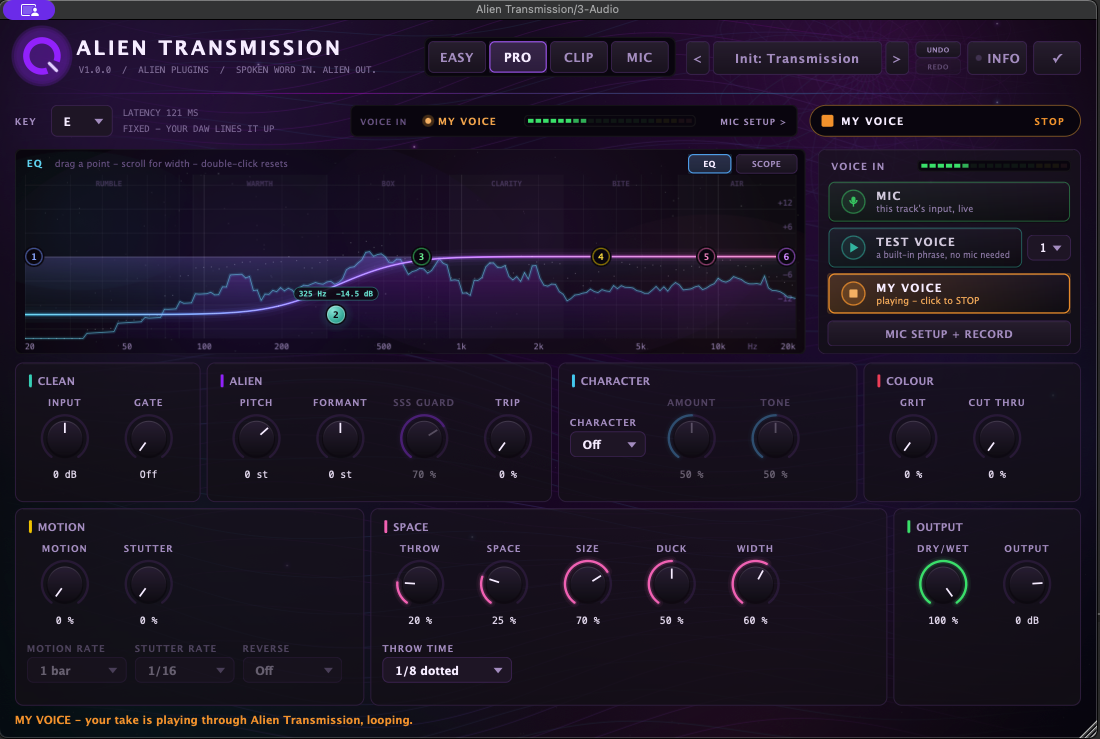
Task: Click the REDO button
Action: point(938,67)
